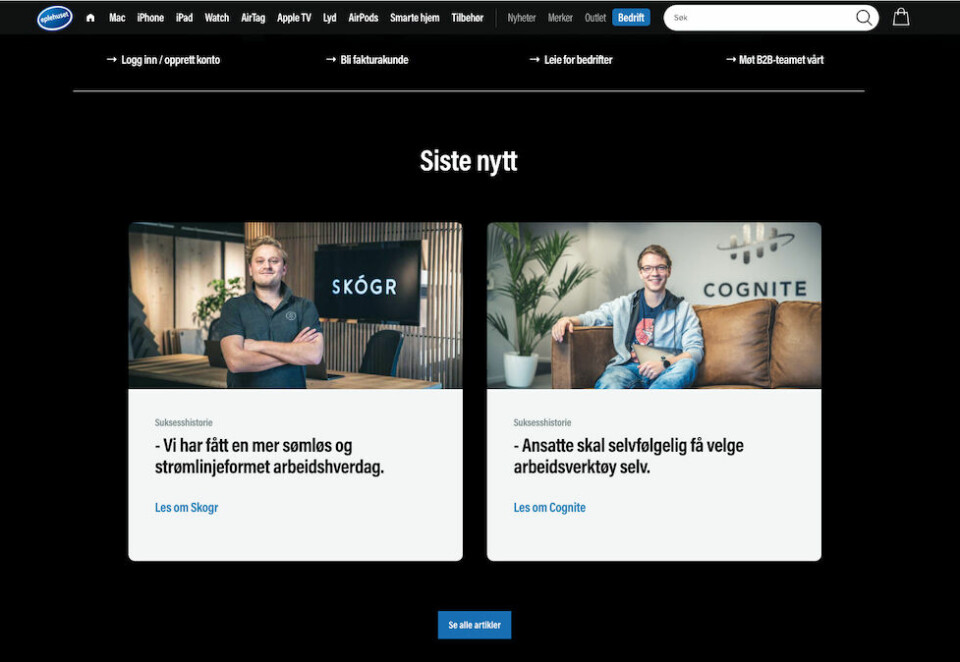This screenshot has width=960, height=662.
Task: Open Leie for bedrifter link
Action: 571,59
